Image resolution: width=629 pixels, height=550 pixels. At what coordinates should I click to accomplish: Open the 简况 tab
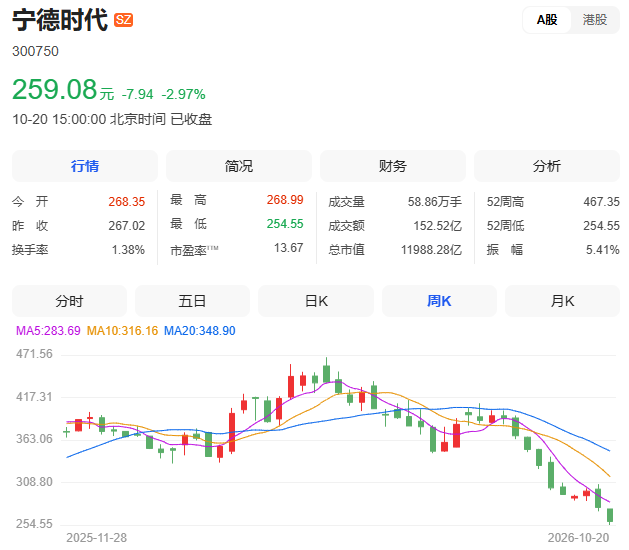click(x=239, y=166)
